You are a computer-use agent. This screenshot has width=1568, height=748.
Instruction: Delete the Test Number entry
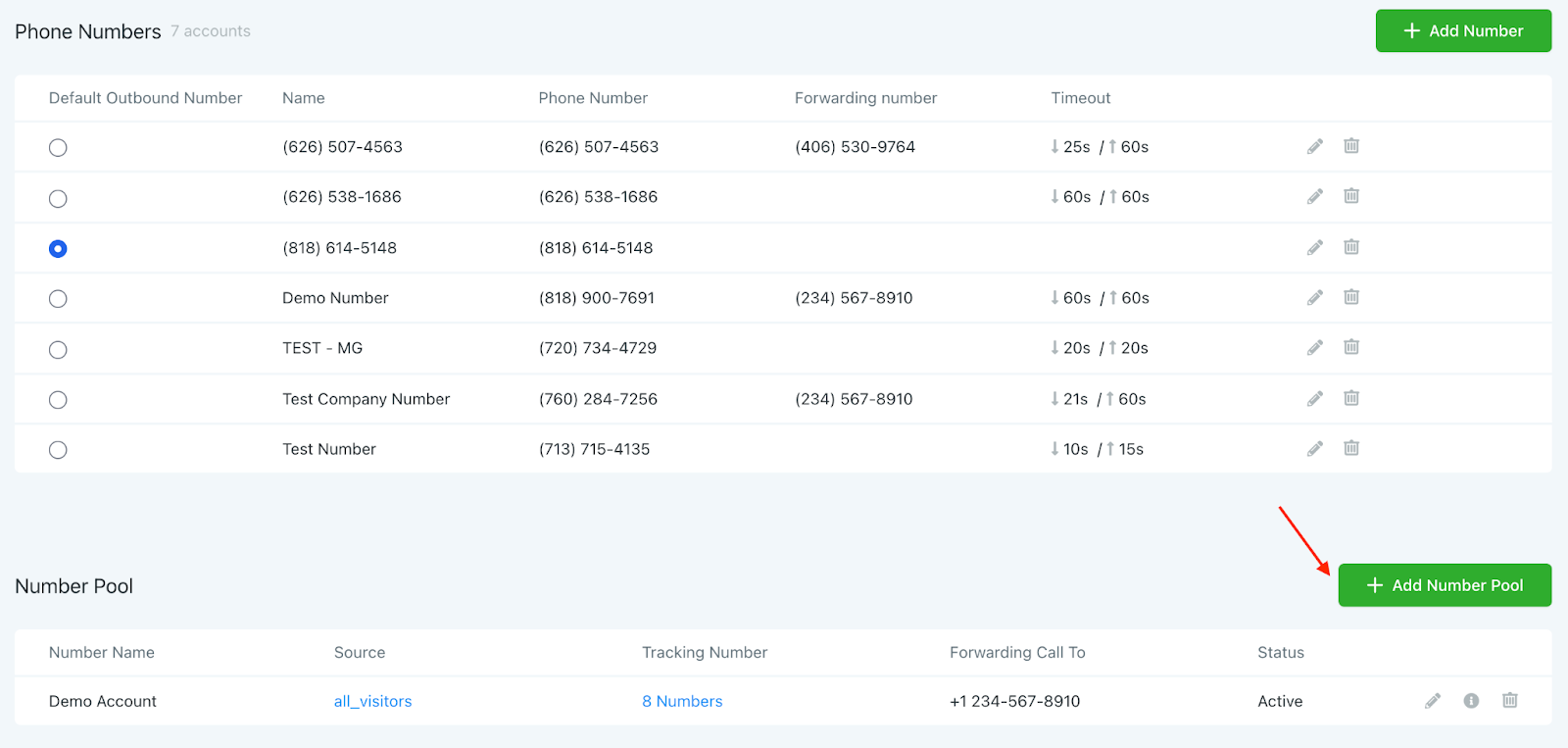point(1351,448)
